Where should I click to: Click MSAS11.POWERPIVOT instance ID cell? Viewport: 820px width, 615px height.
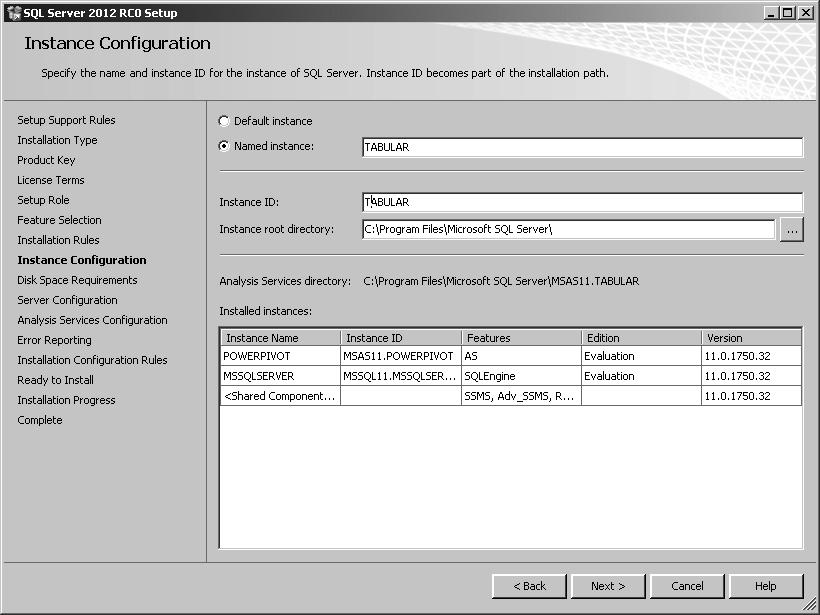point(401,356)
